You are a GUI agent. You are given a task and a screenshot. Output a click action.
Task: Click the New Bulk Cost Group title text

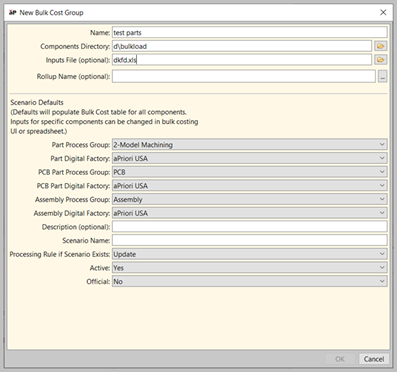[x=51, y=13]
